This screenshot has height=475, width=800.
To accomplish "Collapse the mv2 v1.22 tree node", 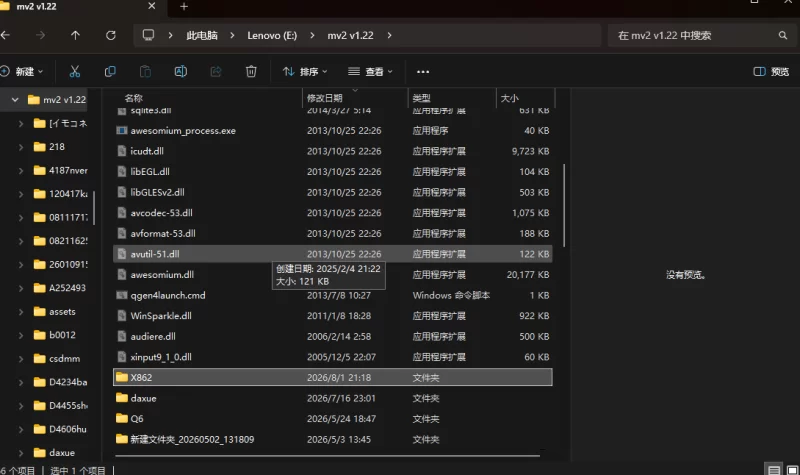I will (x=15, y=99).
